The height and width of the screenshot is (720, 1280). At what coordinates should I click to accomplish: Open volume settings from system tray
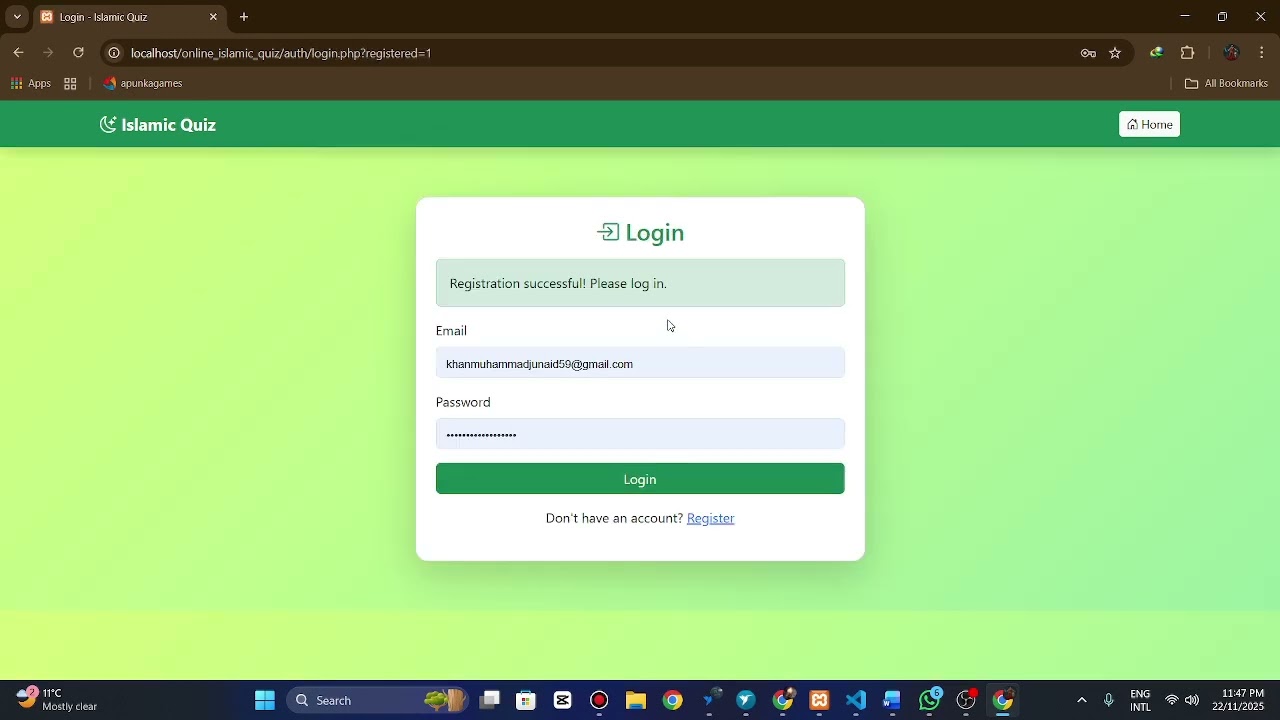click(1191, 700)
